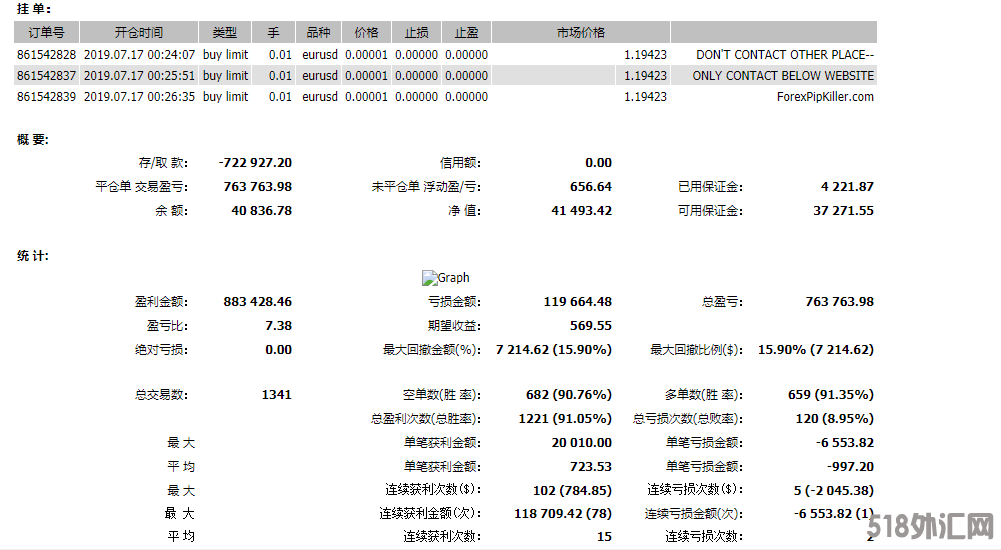Click average profit trade 723.53
This screenshot has width=1001, height=550.
point(591,467)
